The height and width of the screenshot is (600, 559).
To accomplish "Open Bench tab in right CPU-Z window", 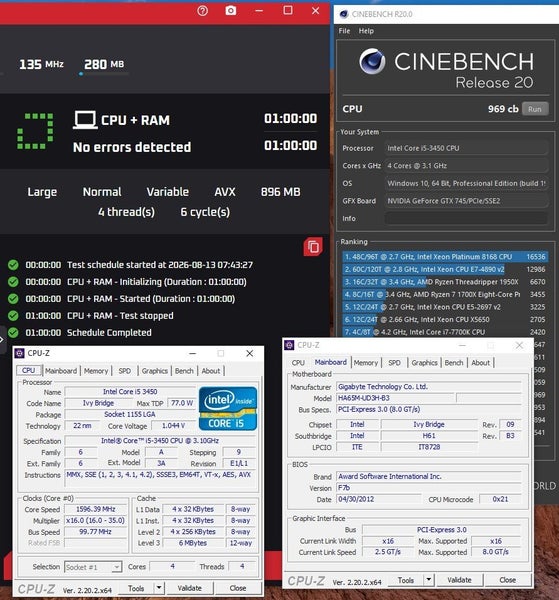I will click(x=454, y=363).
